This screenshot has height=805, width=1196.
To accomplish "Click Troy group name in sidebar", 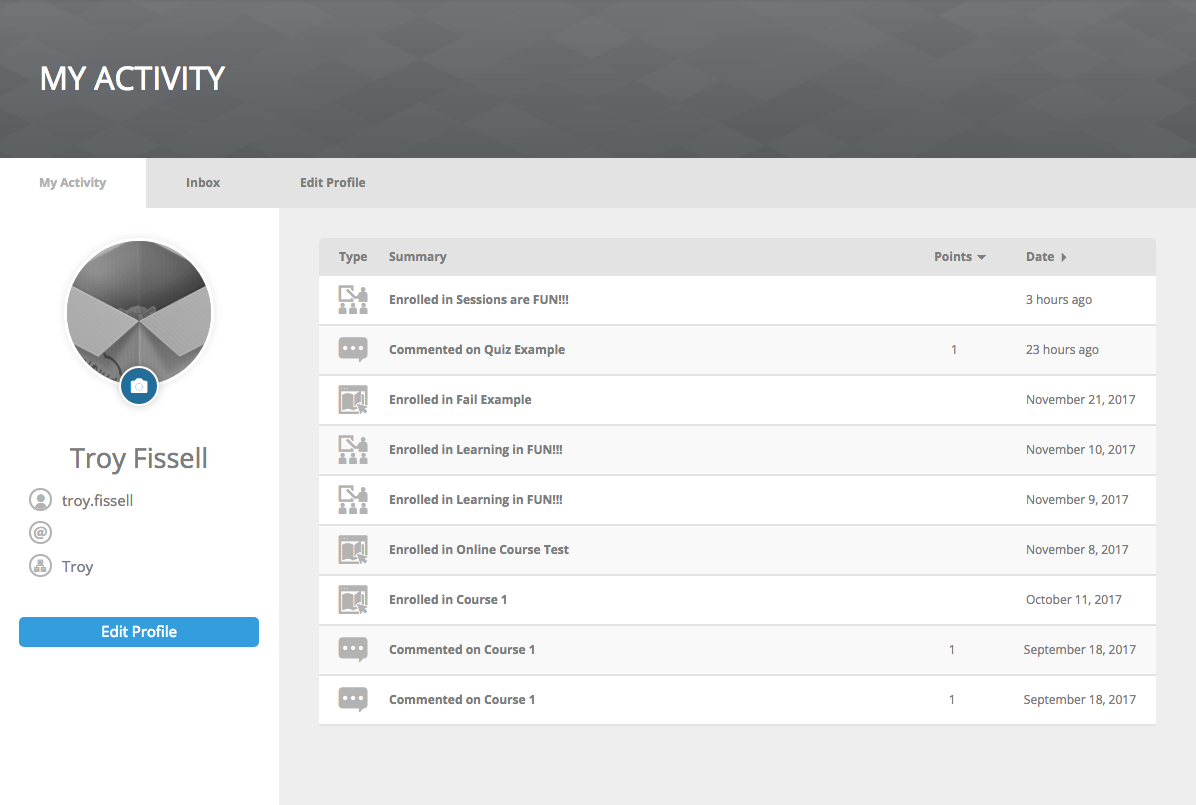I will [x=77, y=567].
